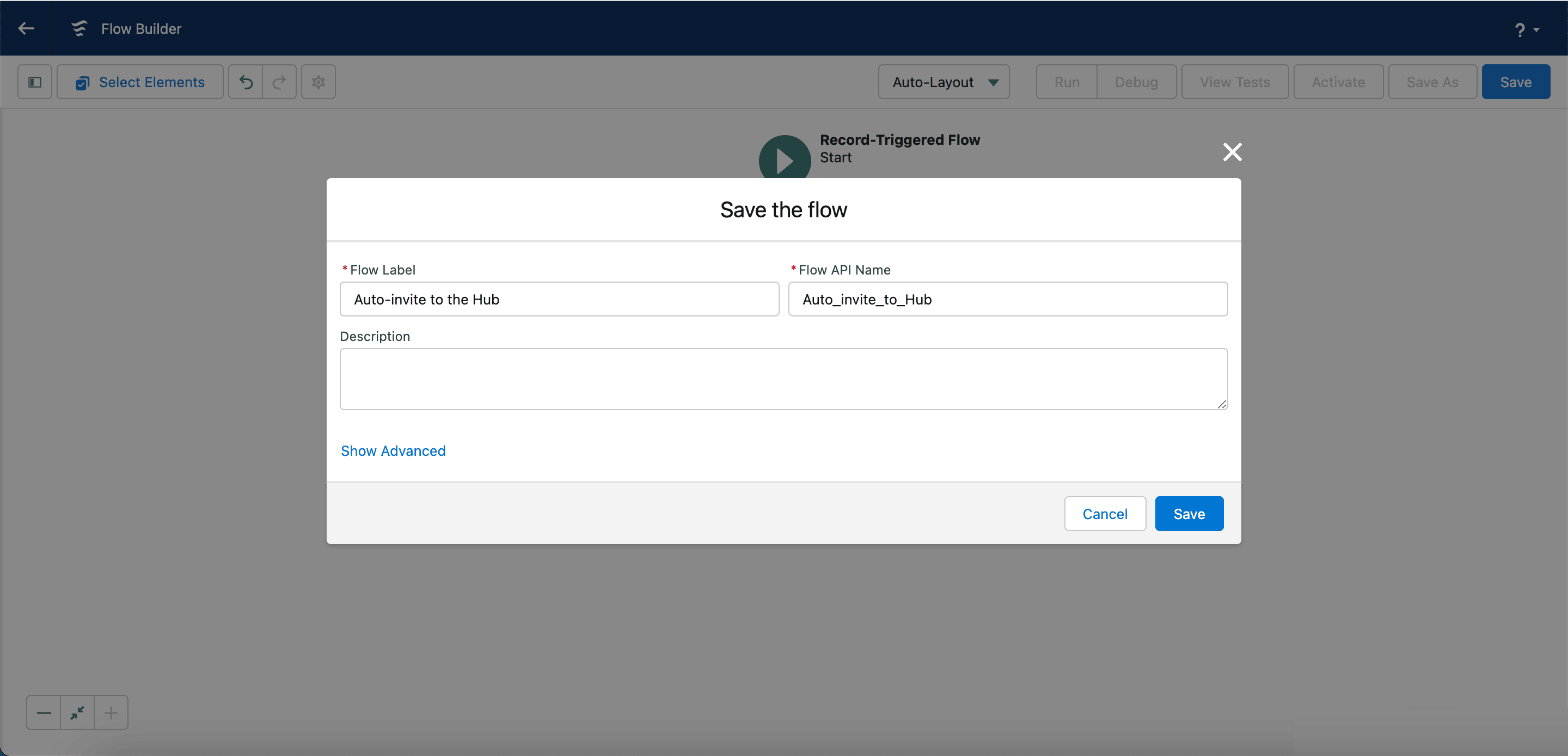Screen dimensions: 1568x756
Task: Click the Description resize handle
Action: point(1221,404)
